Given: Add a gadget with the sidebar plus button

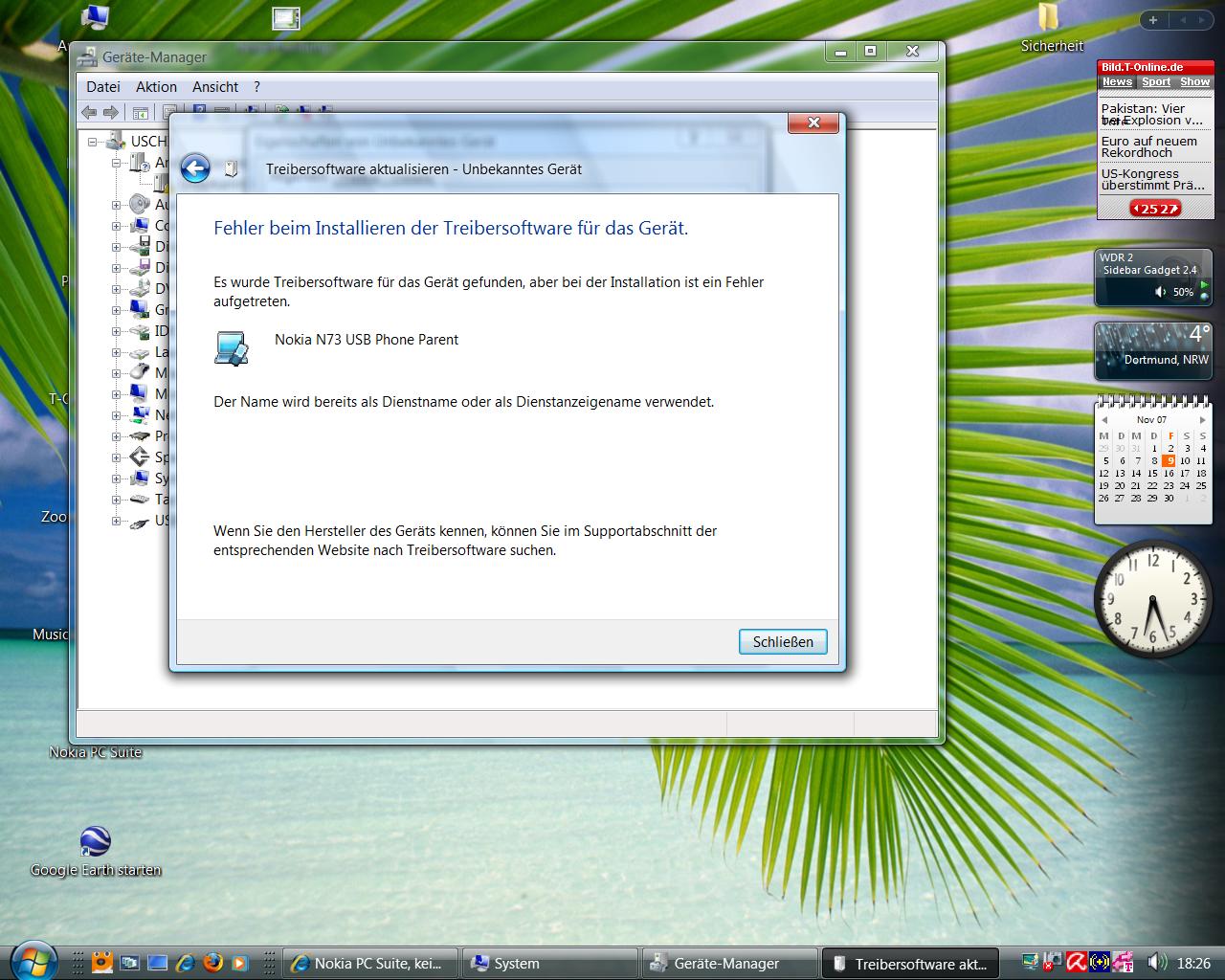Looking at the screenshot, I should point(1153,20).
